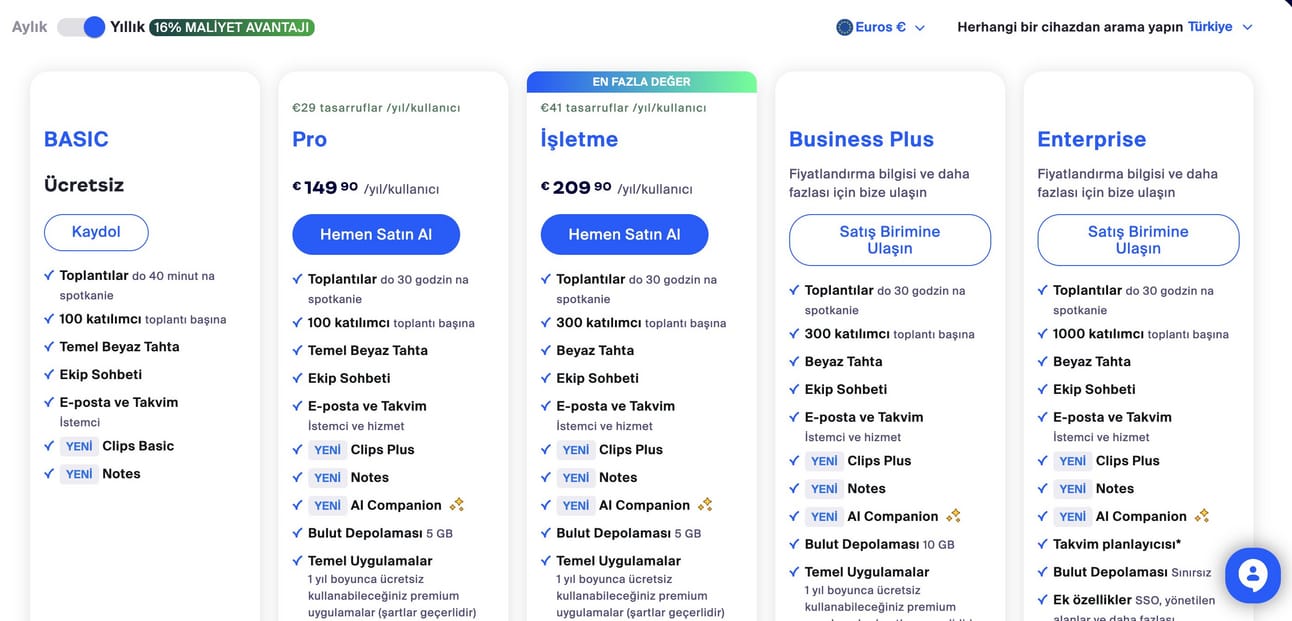This screenshot has width=1292, height=621.
Task: Click Kaydol button in BASIC plan
Action: tap(96, 232)
